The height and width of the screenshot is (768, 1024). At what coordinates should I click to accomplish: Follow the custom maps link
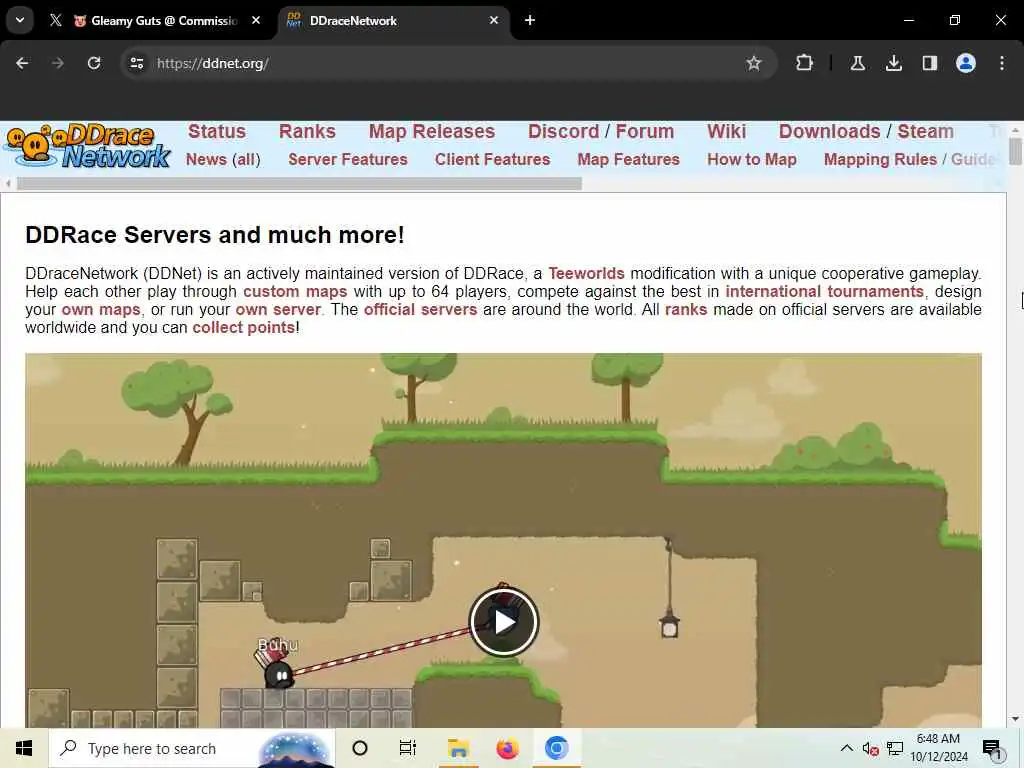[295, 291]
